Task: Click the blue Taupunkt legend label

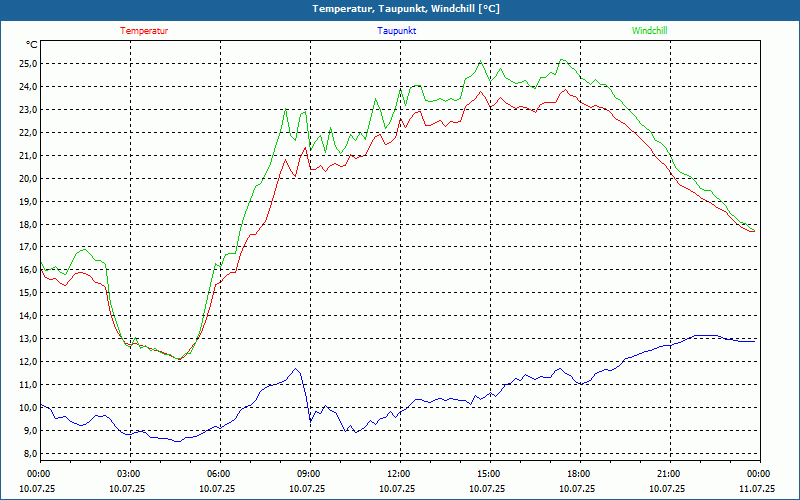Action: point(396,31)
